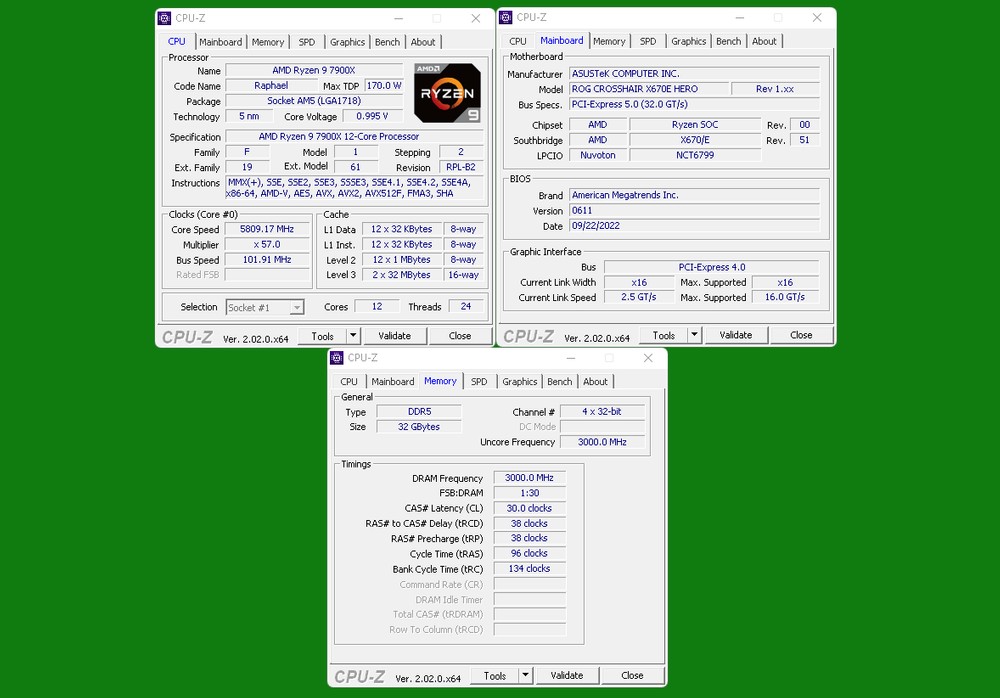Click the CPU-Z title icon of the Motherboard window
1000x698 pixels.
pos(506,17)
